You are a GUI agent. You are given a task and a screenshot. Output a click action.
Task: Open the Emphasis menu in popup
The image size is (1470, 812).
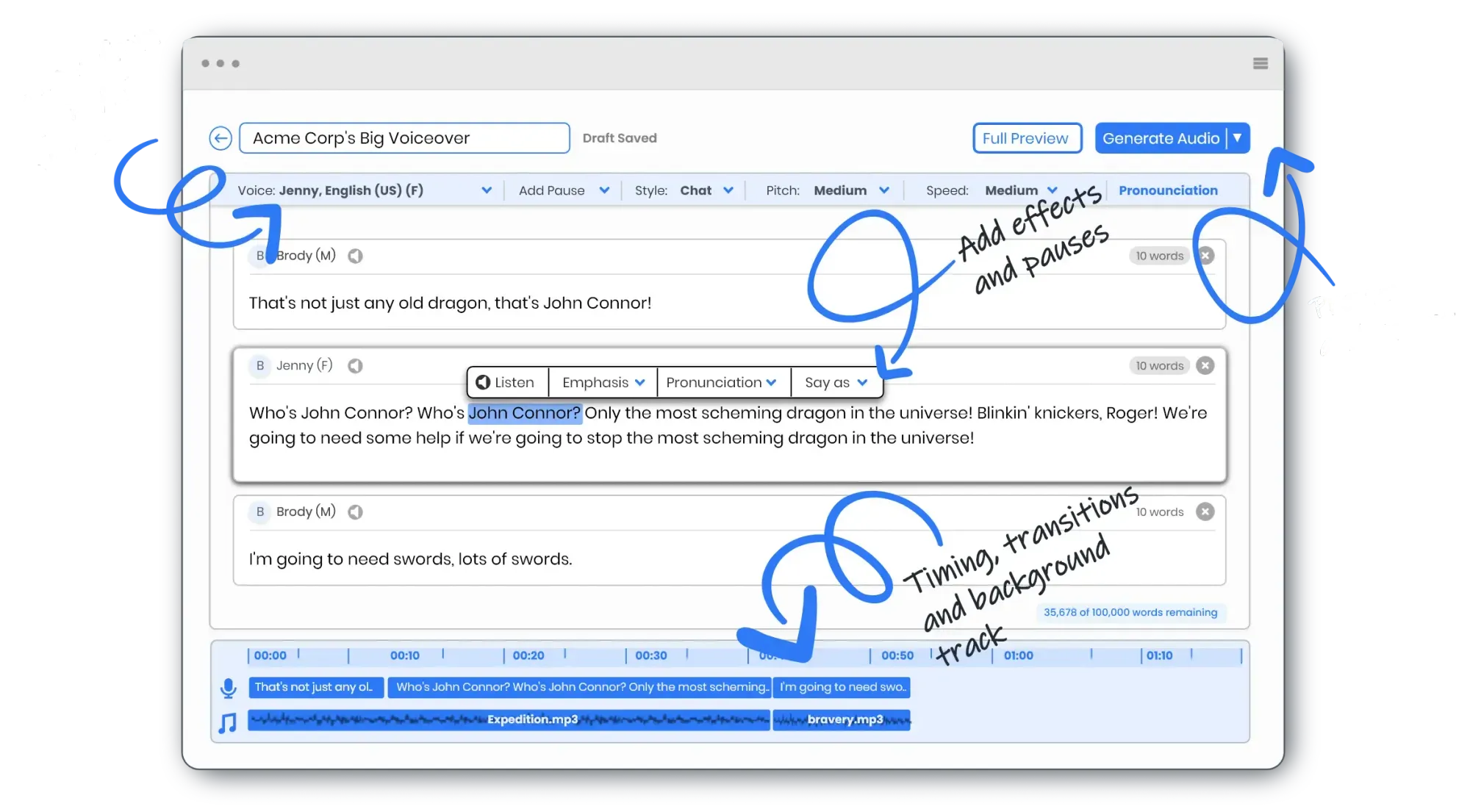tap(603, 383)
